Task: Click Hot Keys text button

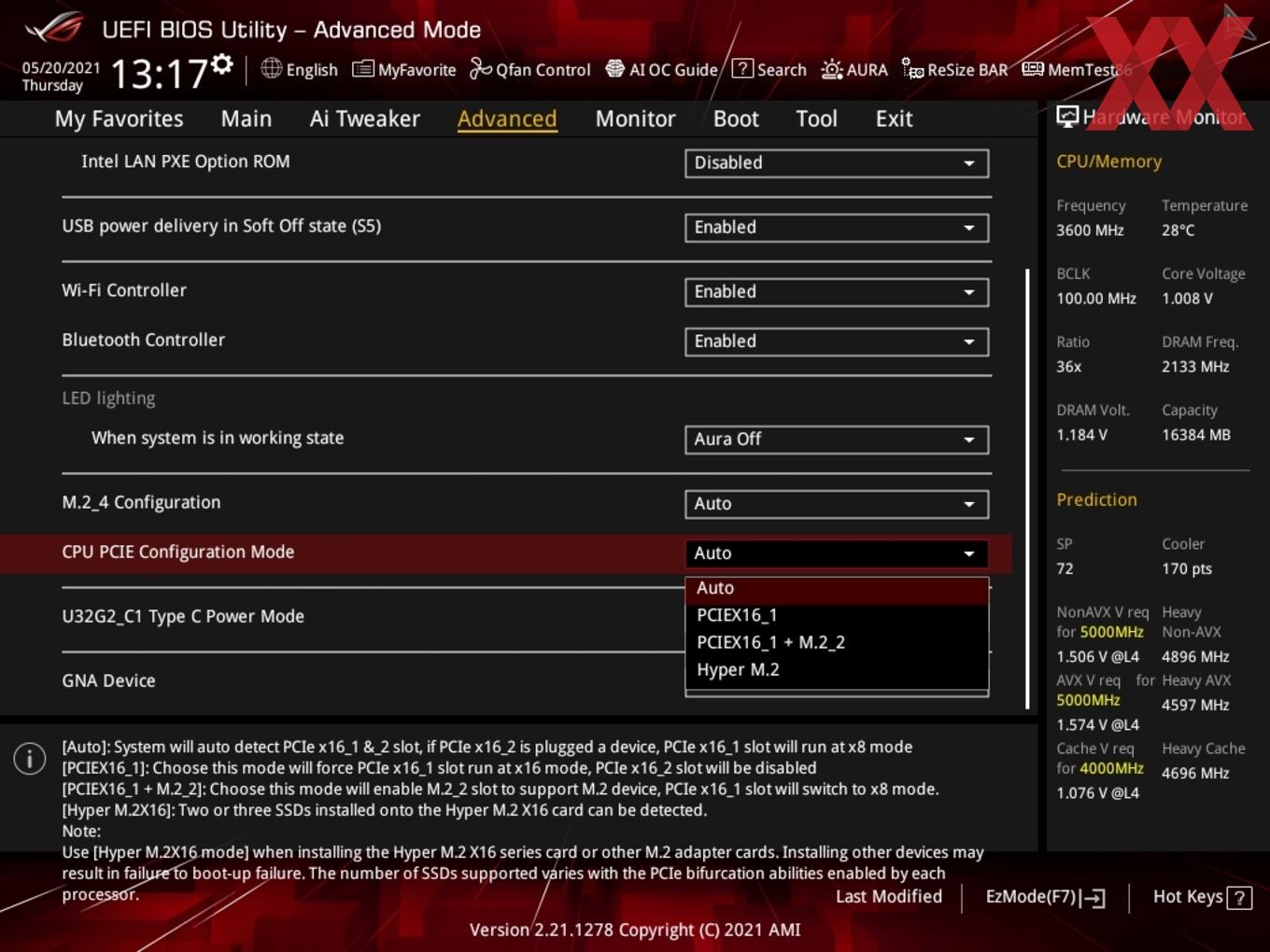Action: coord(1188,897)
